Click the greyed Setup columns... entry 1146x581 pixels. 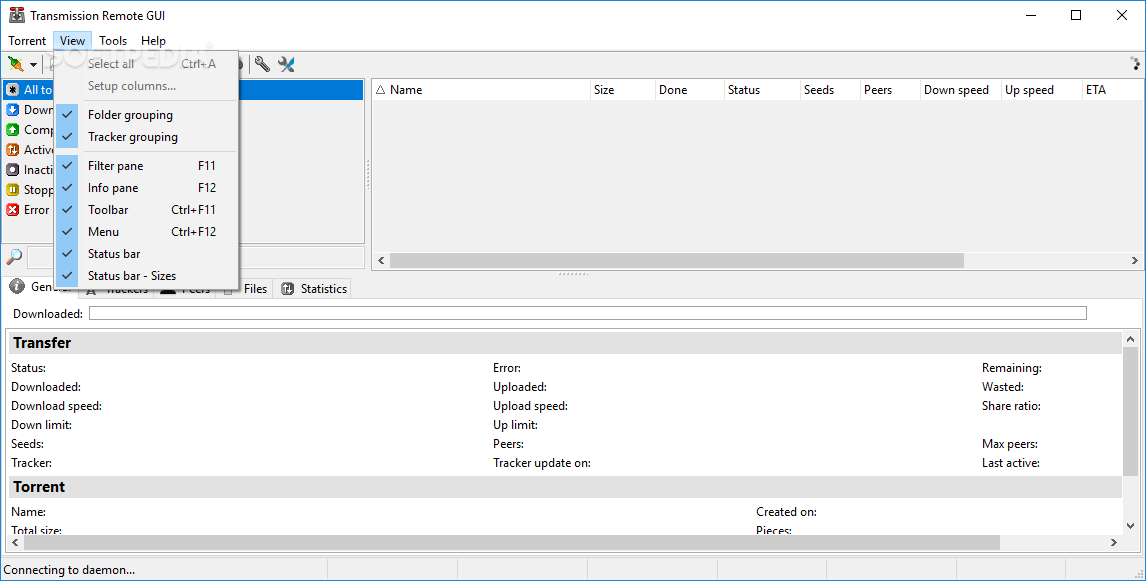pyautogui.click(x=146, y=86)
